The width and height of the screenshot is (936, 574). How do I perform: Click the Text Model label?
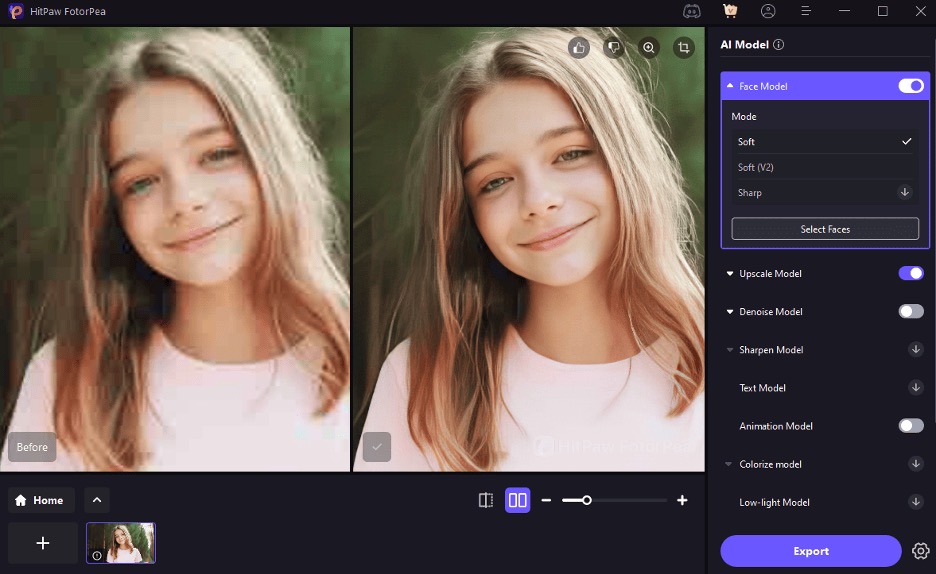762,388
